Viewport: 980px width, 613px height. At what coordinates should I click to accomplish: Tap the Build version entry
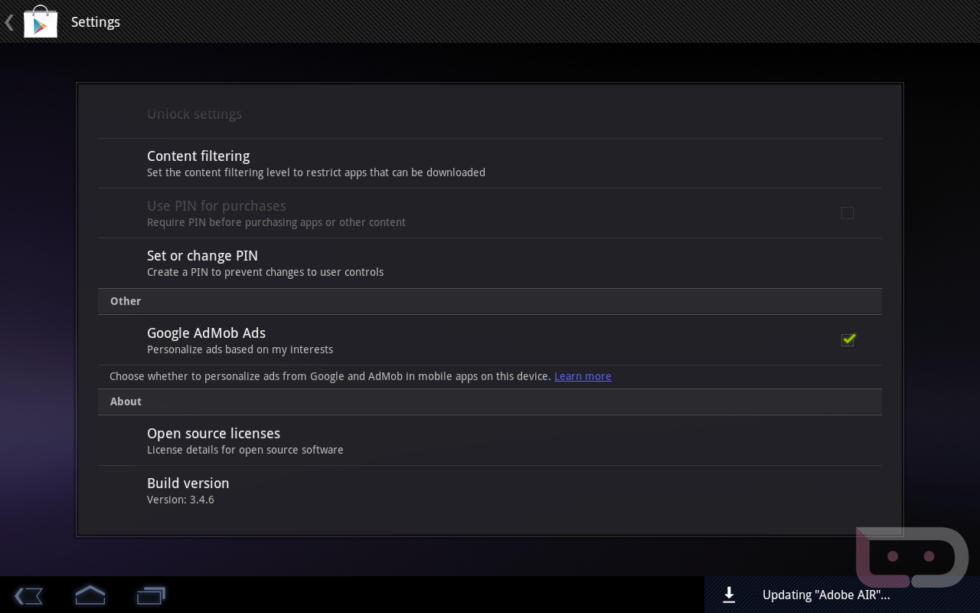(188, 484)
